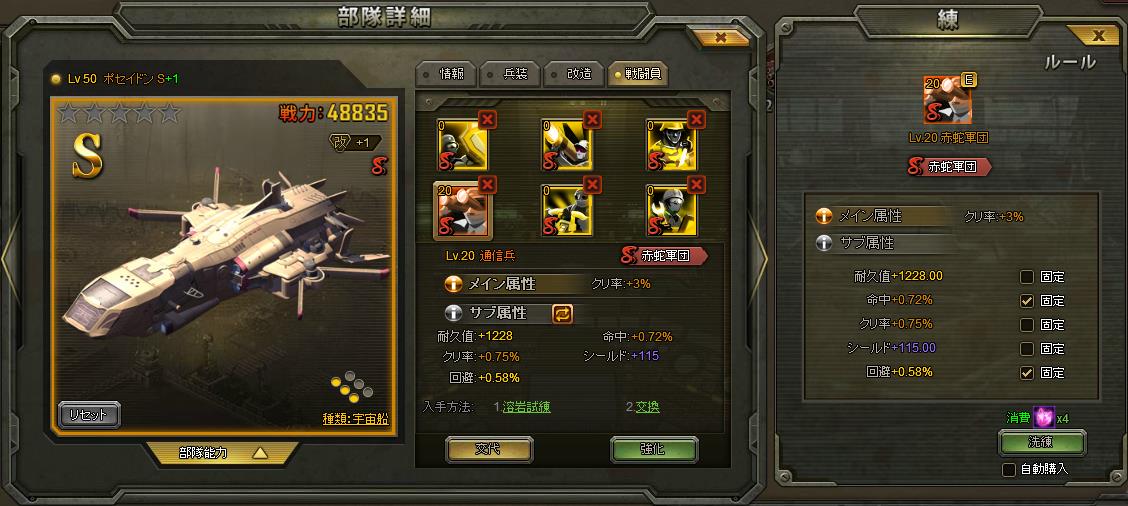This screenshot has width=1128, height=506.
Task: Enable 固定 checkbox for 耐久値
Action: (1027, 277)
